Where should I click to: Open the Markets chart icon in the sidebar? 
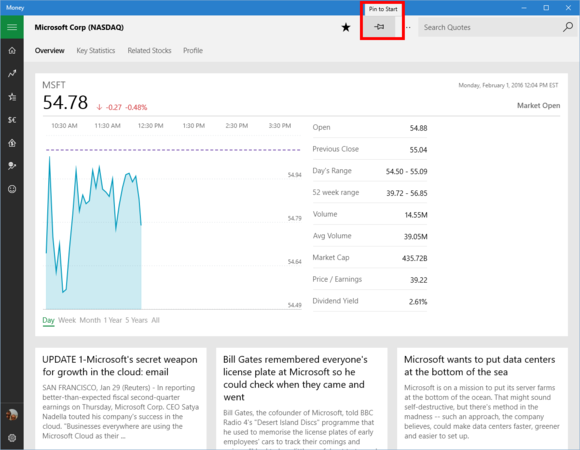pyautogui.click(x=12, y=74)
